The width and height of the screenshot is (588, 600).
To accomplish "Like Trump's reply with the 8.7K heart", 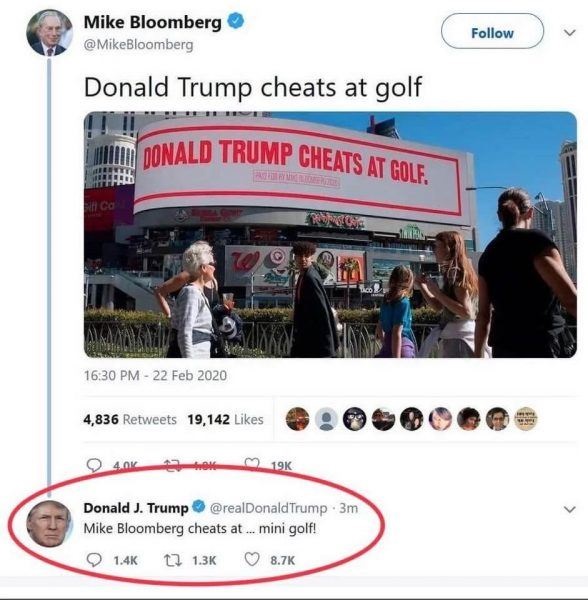I will 252,560.
